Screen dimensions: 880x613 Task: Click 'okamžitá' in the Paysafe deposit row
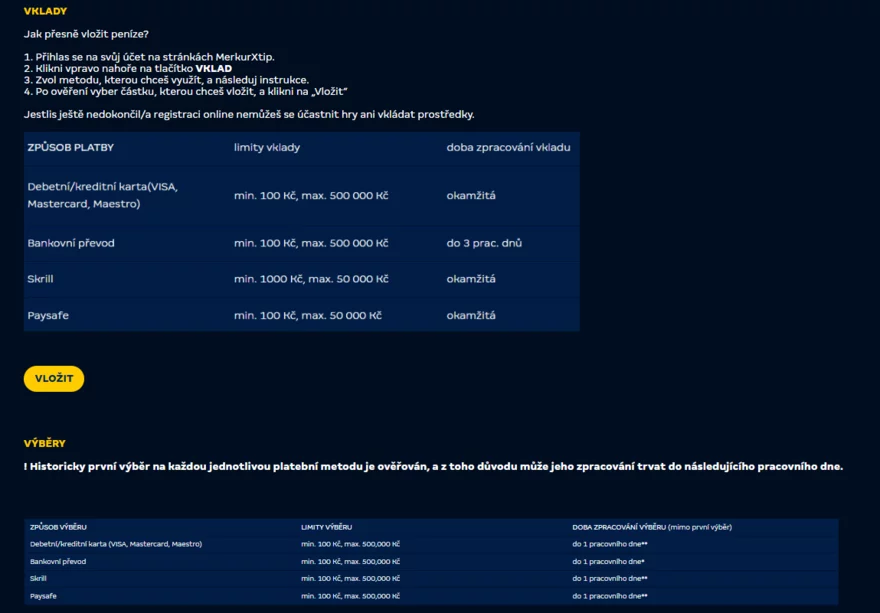coord(471,315)
